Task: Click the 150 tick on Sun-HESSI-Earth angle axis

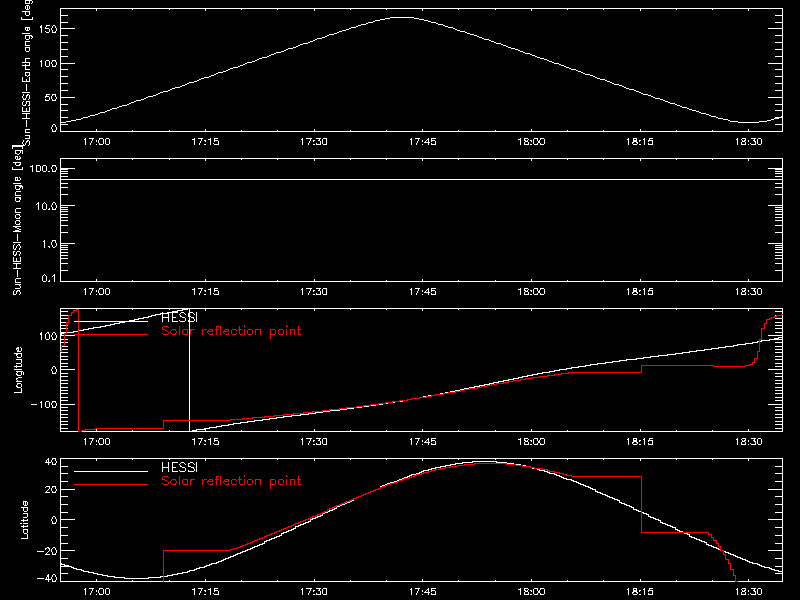Action: coord(49,29)
